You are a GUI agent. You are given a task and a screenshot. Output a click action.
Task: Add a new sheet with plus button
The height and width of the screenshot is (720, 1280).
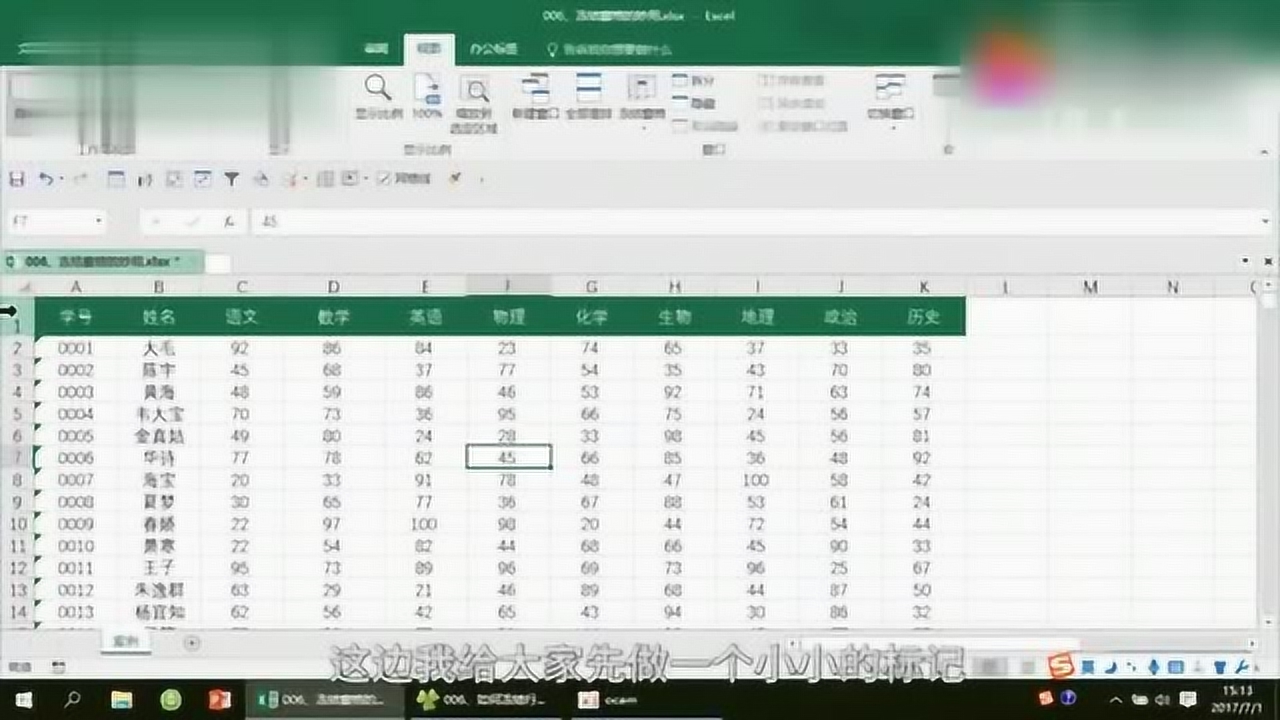pyautogui.click(x=192, y=643)
